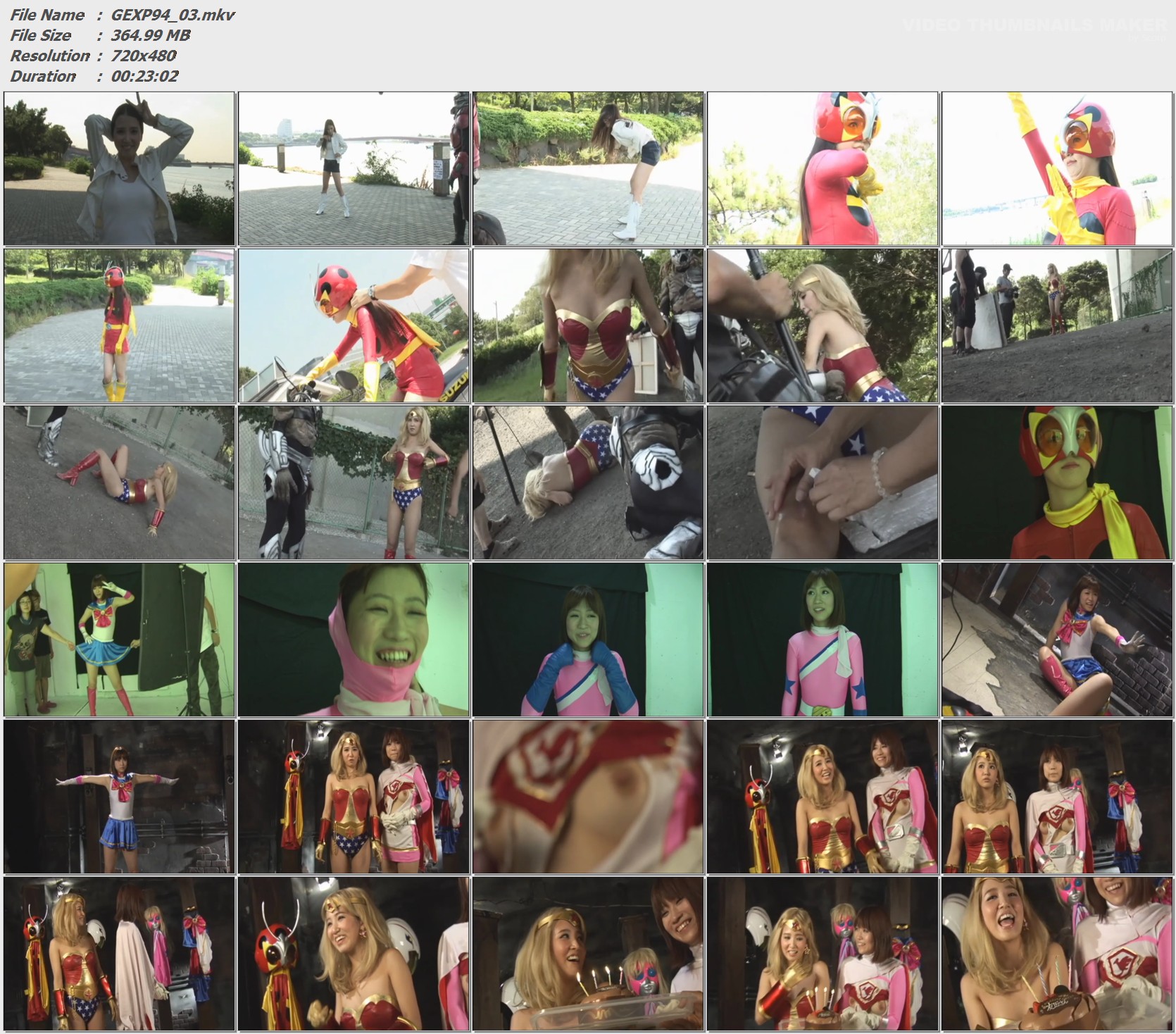Viewport: 1176px width, 1034px height.
Task: Select thumbnail of masked hero leaning over Suzuki motorcycle
Action: pyautogui.click(x=354, y=325)
